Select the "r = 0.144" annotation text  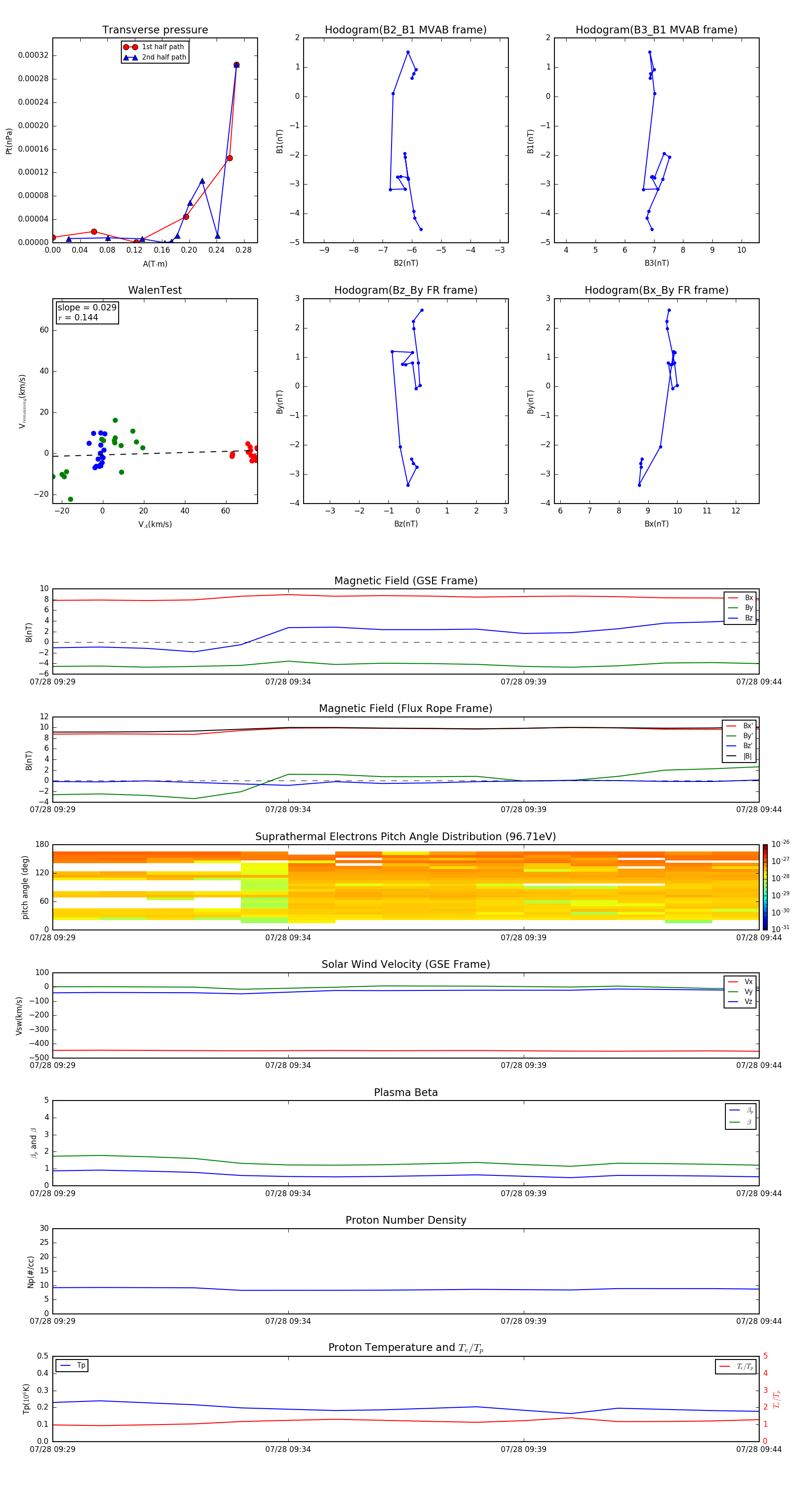click(x=78, y=317)
